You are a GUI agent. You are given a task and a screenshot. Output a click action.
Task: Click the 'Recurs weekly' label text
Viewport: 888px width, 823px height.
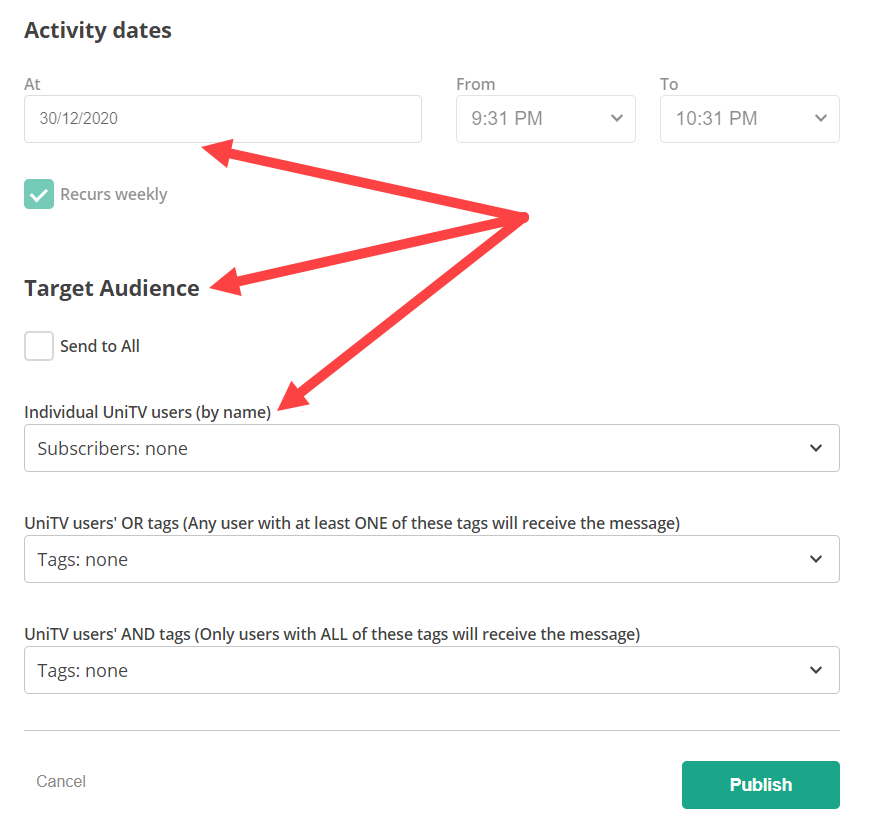(114, 195)
